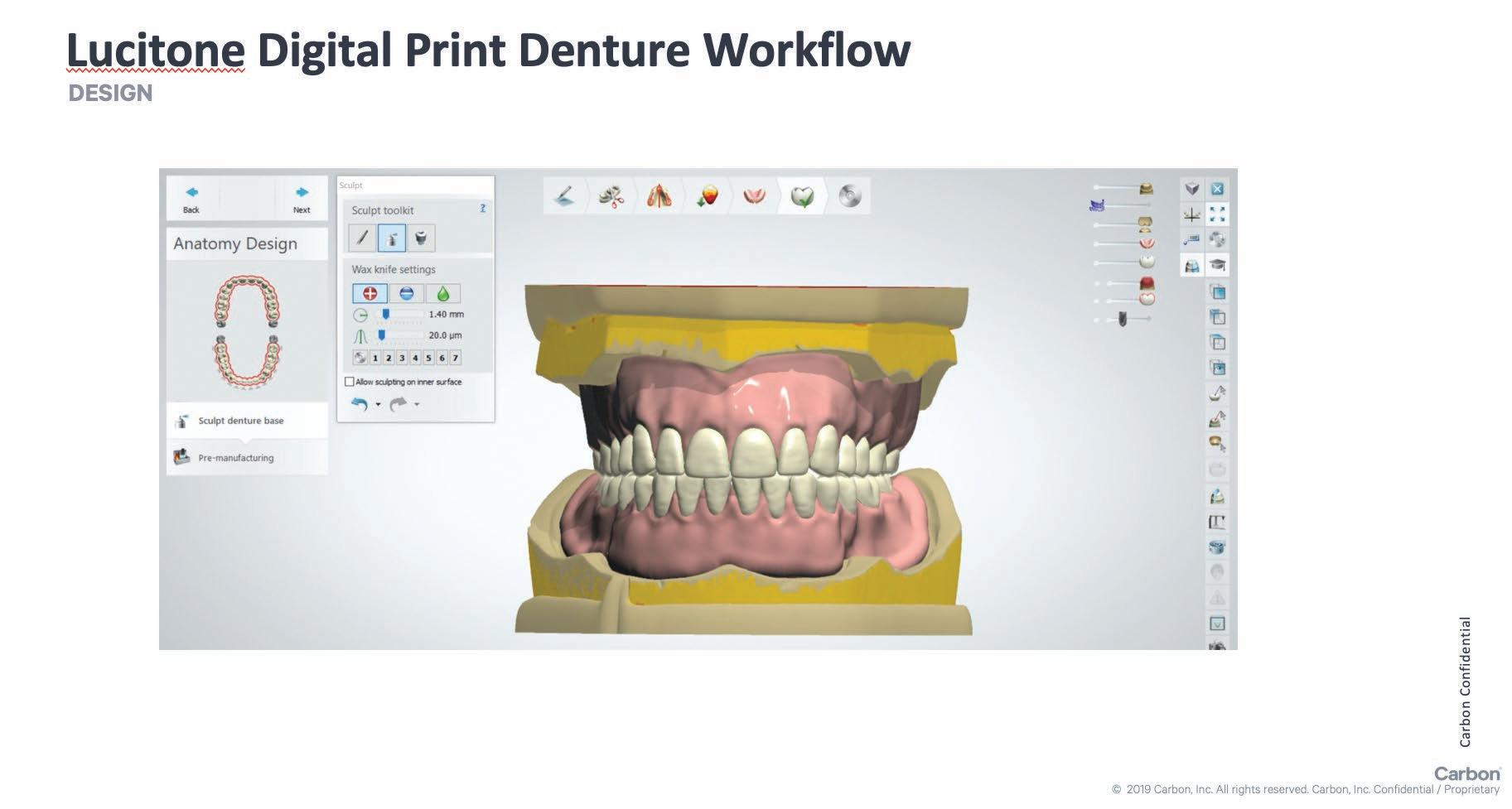Enable Allow sculpting on inner surface

pyautogui.click(x=349, y=382)
